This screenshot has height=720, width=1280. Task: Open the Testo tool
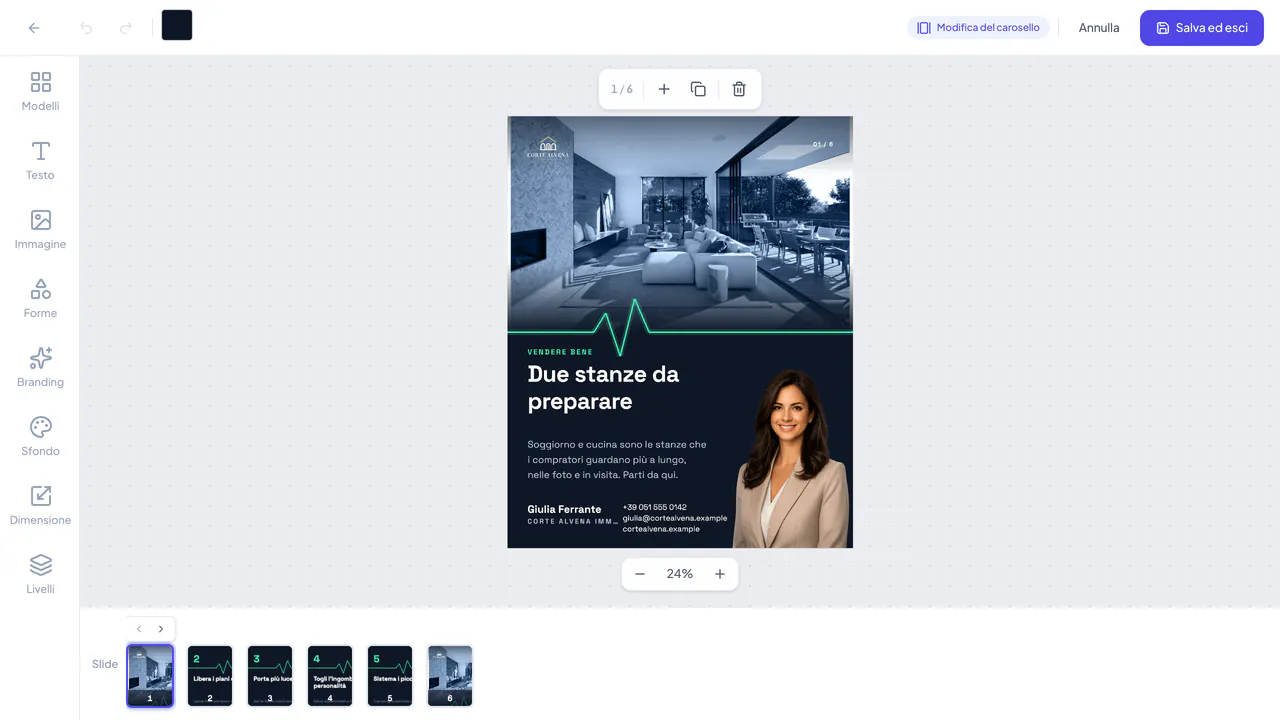40,160
